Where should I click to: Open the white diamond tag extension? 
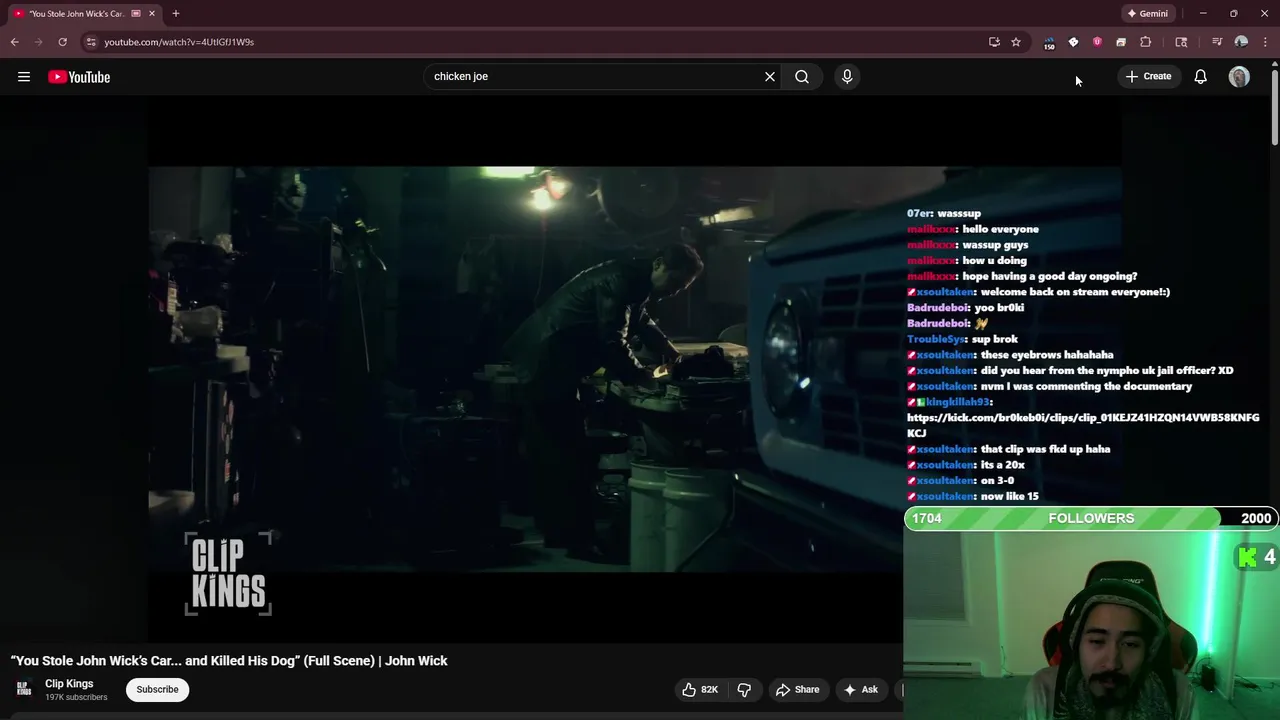[1073, 42]
